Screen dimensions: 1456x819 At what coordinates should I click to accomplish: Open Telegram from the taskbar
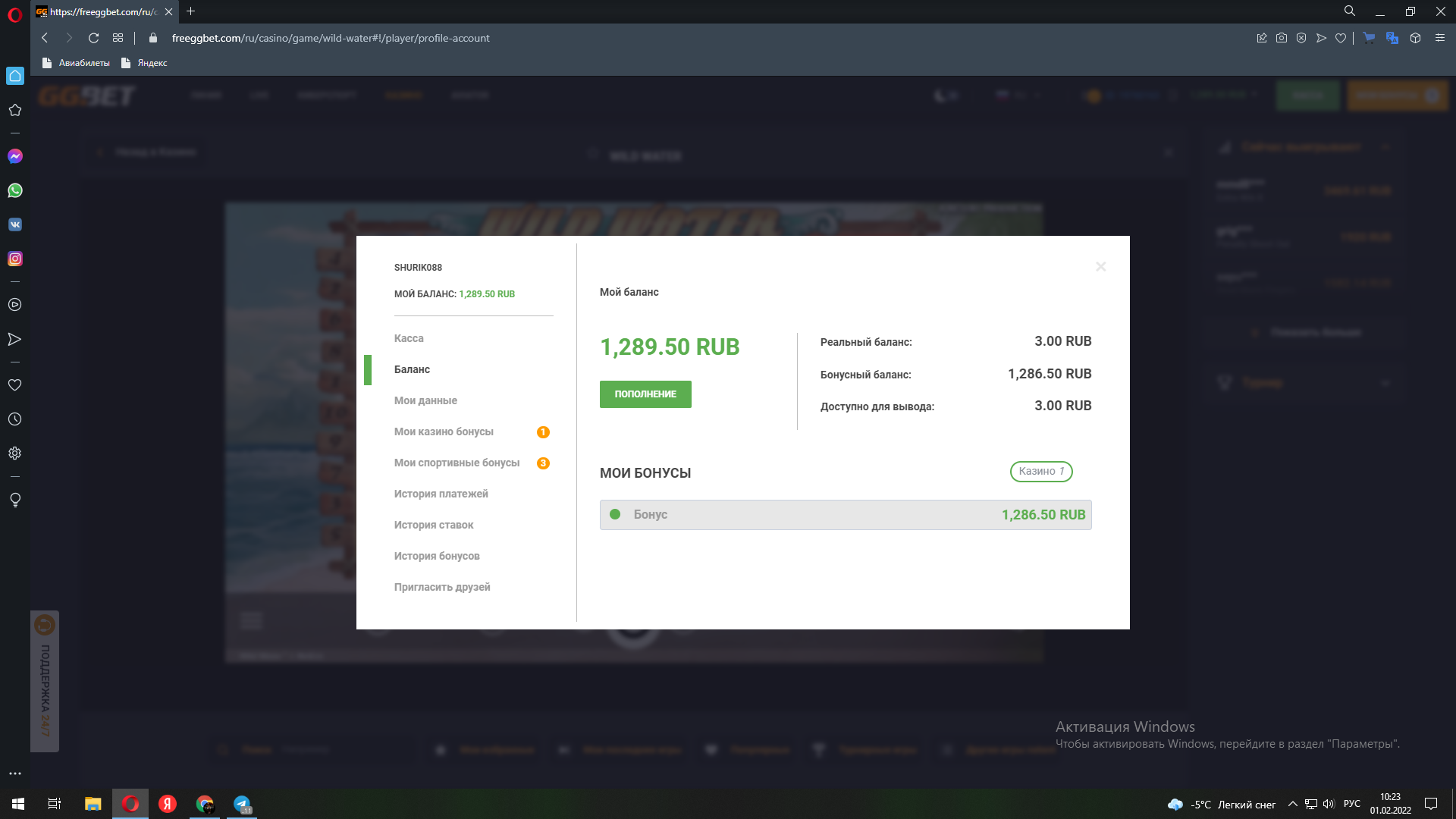point(242,804)
